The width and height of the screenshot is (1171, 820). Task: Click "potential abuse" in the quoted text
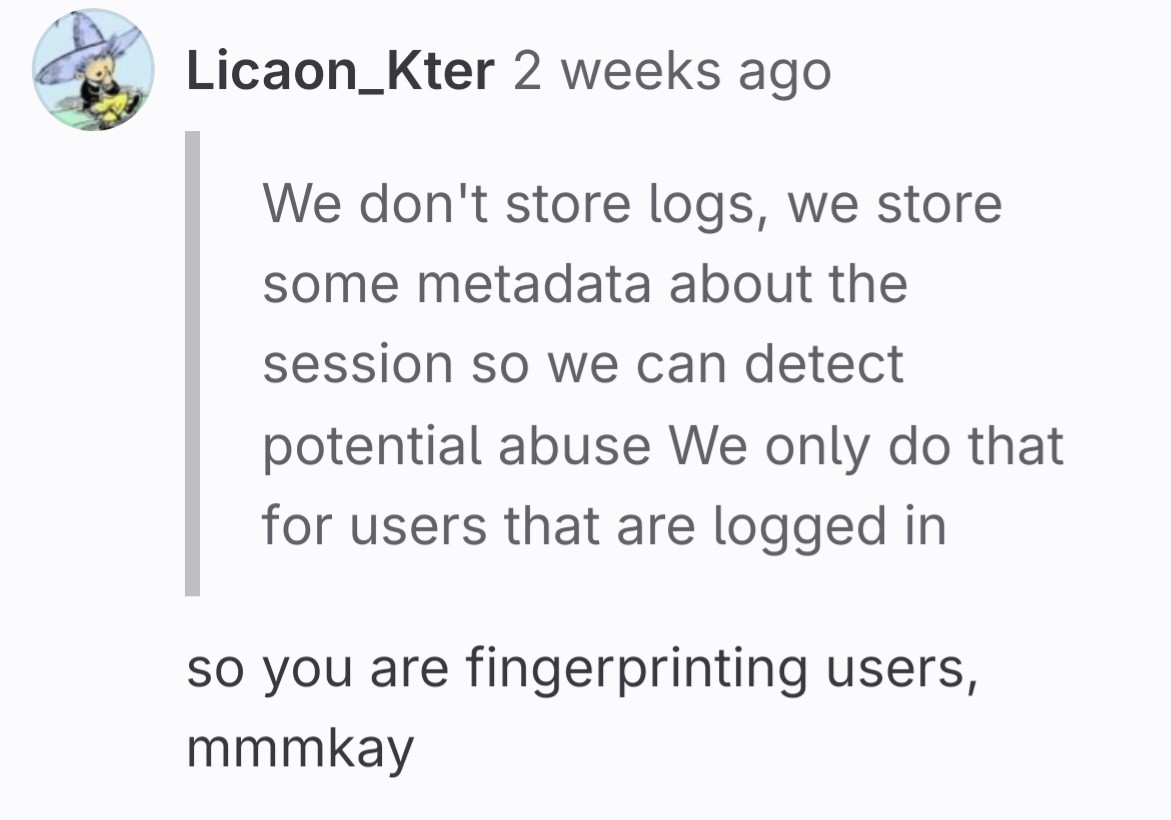click(456, 444)
